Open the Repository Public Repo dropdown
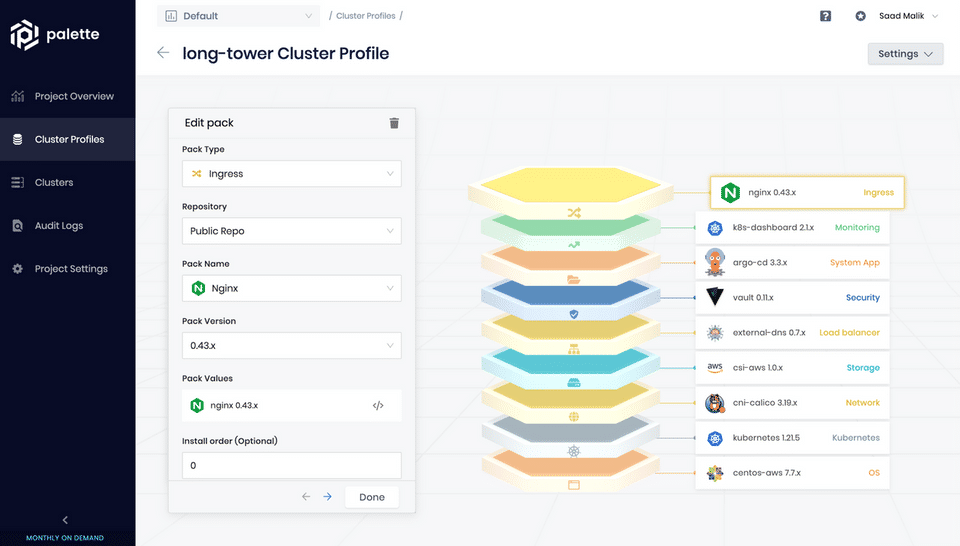Viewport: 960px width, 546px height. (x=291, y=231)
